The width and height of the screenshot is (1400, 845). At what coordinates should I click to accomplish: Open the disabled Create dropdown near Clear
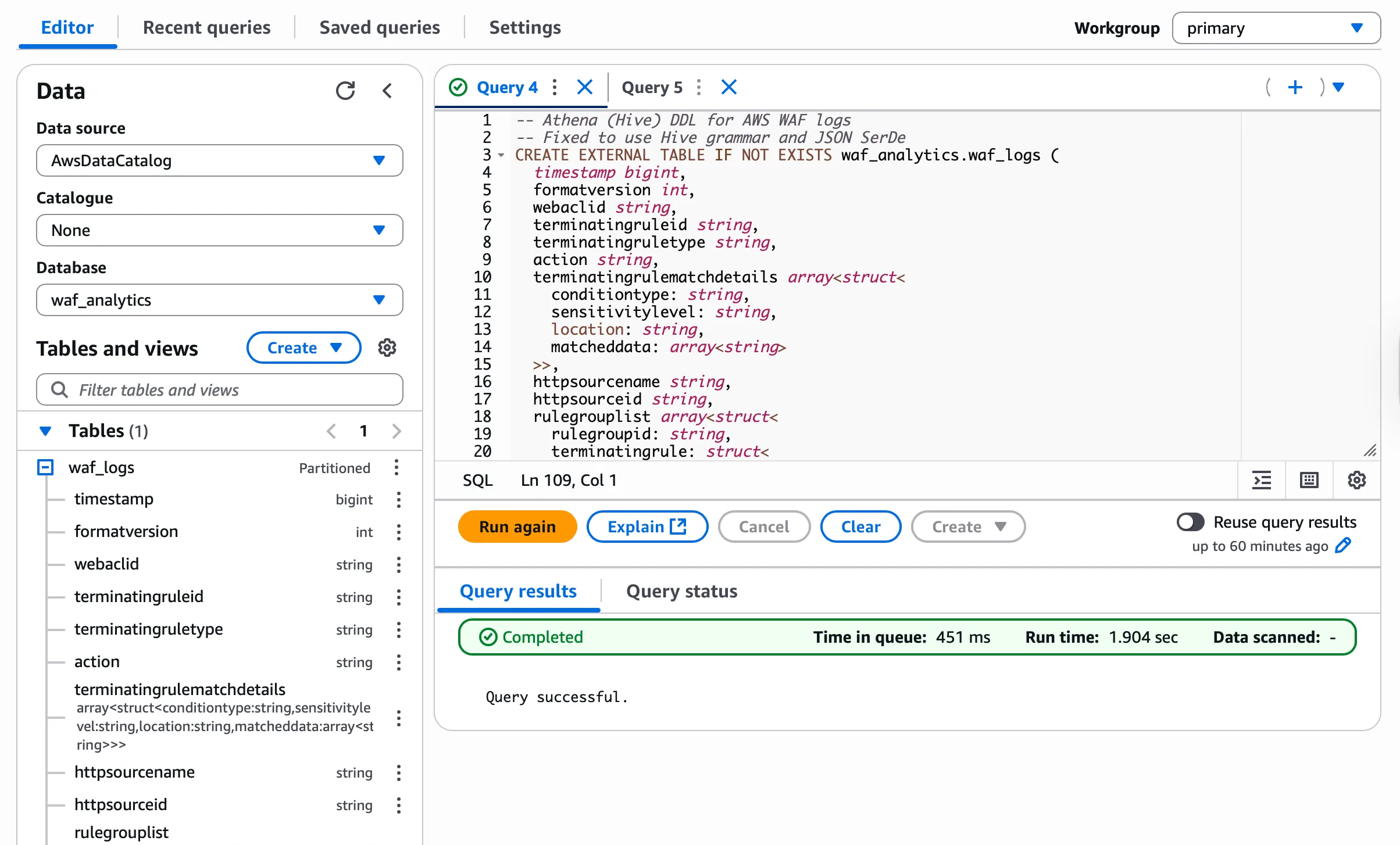968,527
